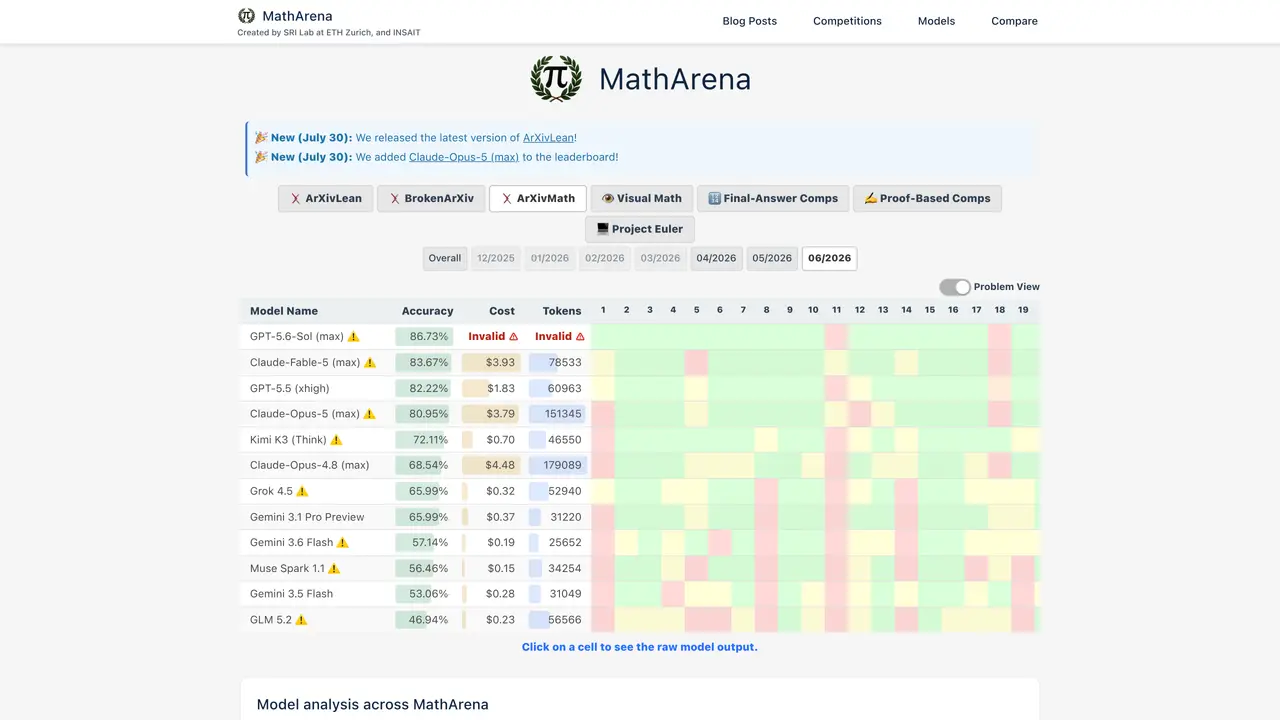Select the 01/2026 period filter

pos(550,258)
